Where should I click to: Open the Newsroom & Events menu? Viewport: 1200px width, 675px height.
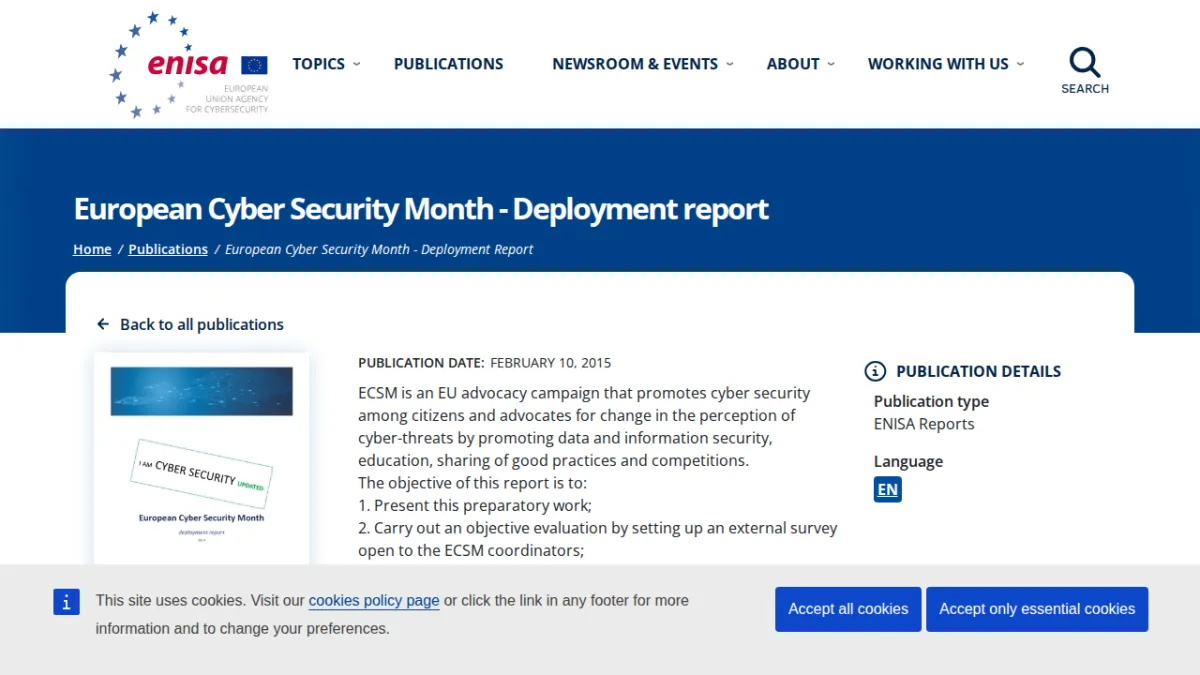coord(635,64)
